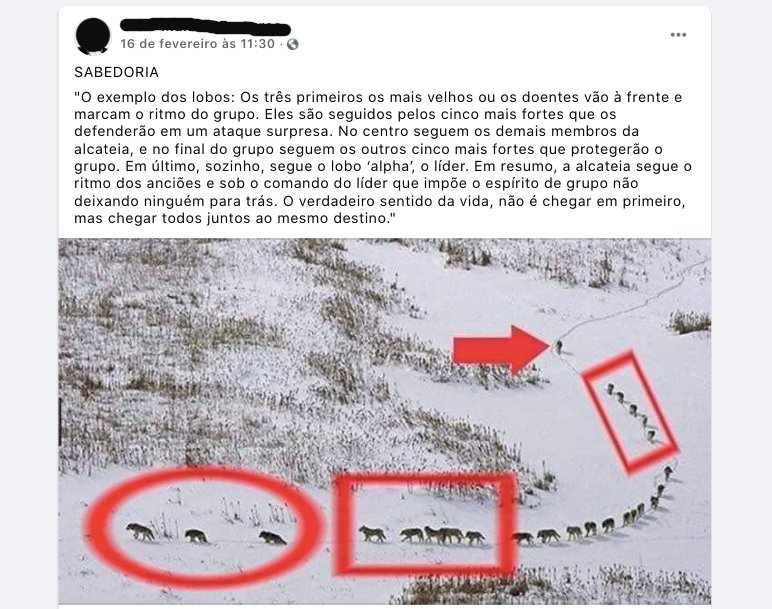The image size is (772, 609).
Task: Click the first wolf in the horizontal red rectangle
Action: point(372,534)
